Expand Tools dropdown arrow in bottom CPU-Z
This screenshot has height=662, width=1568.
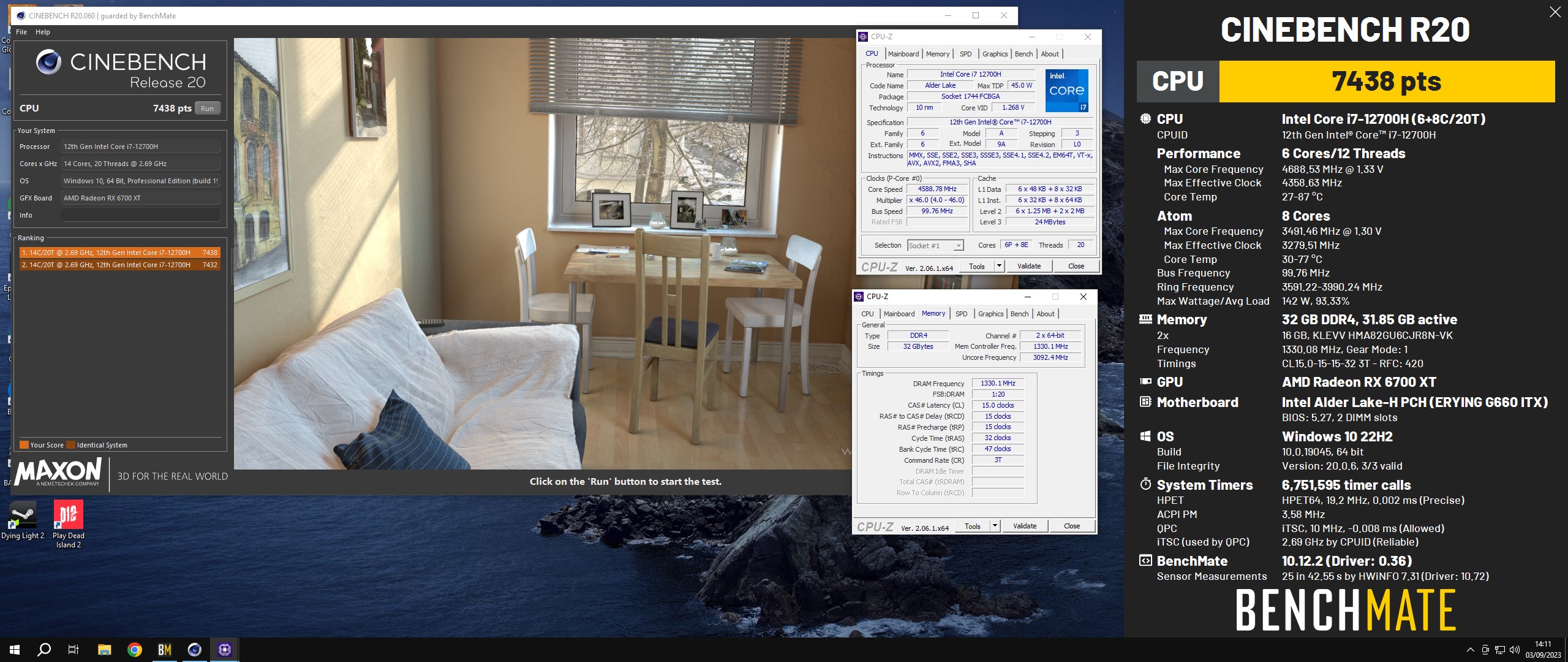pyautogui.click(x=995, y=526)
